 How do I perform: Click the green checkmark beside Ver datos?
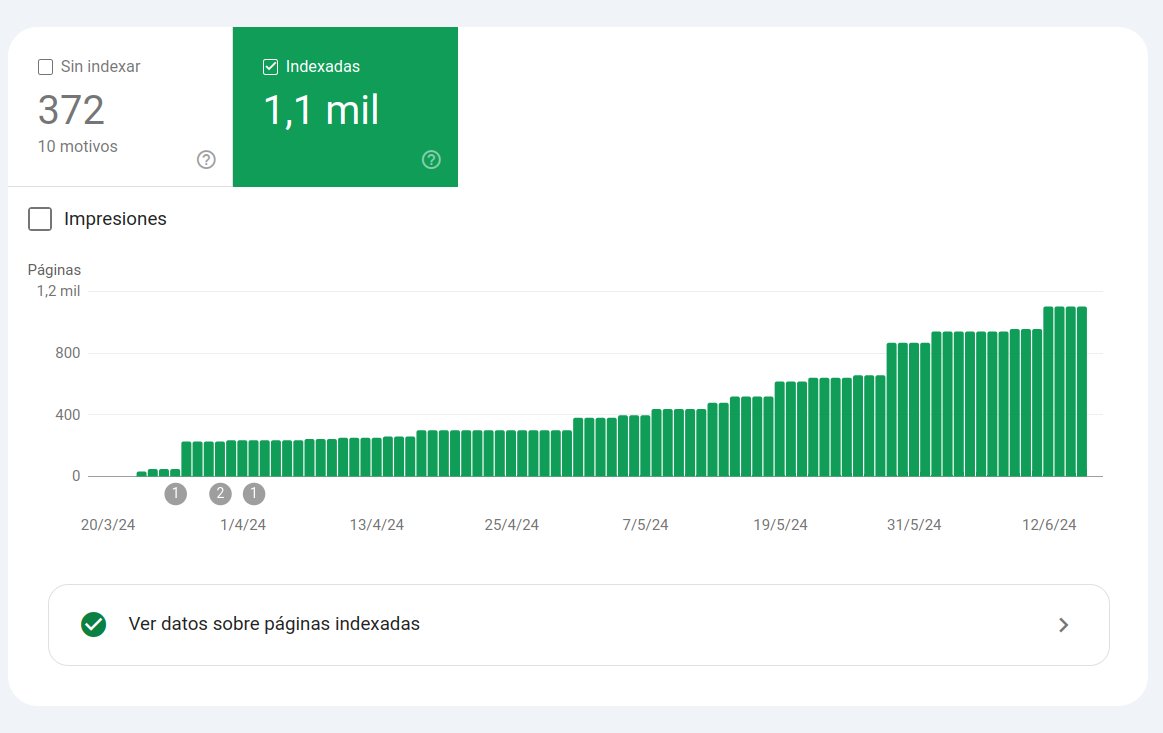click(x=93, y=624)
